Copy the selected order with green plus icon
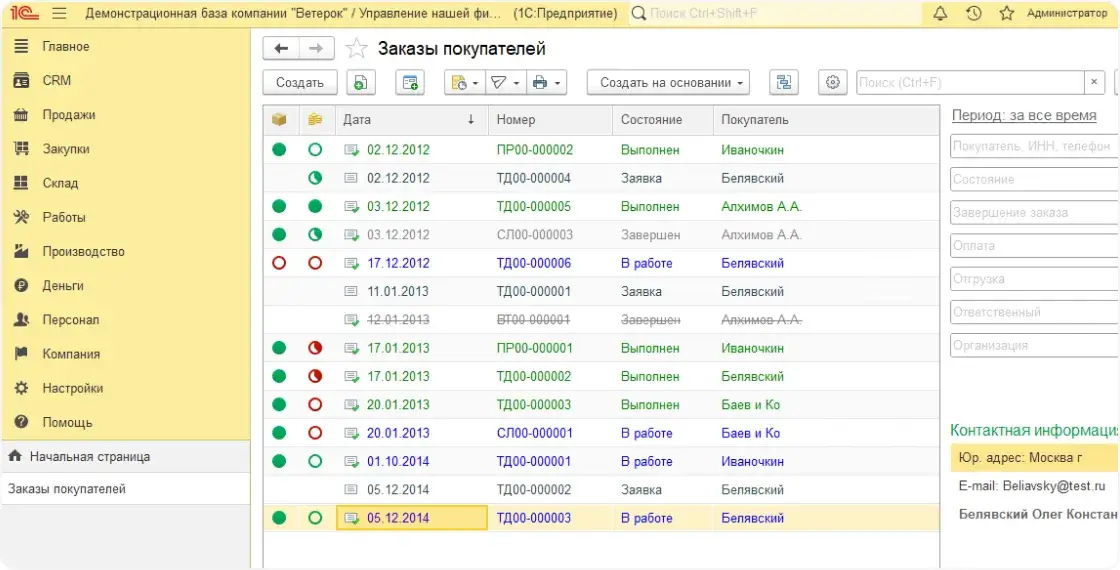 point(361,82)
